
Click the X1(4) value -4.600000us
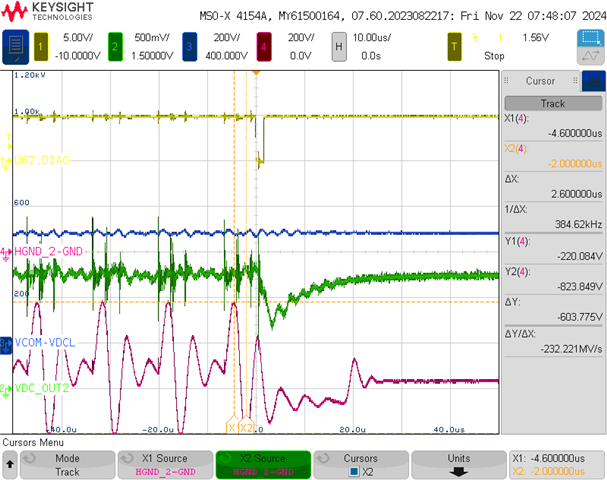click(x=575, y=134)
